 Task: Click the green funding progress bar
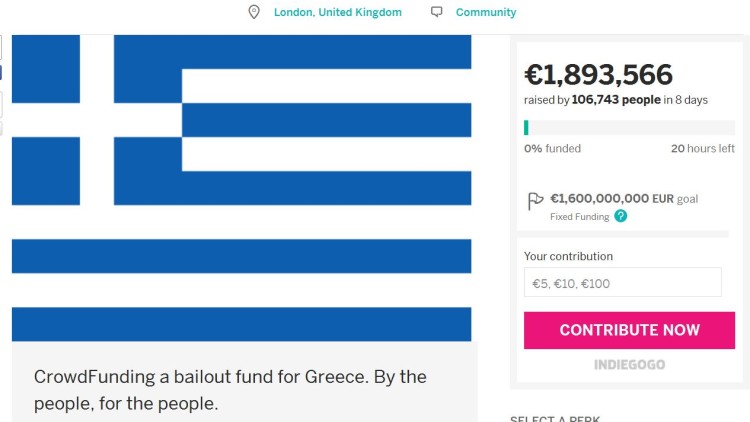[x=629, y=127]
